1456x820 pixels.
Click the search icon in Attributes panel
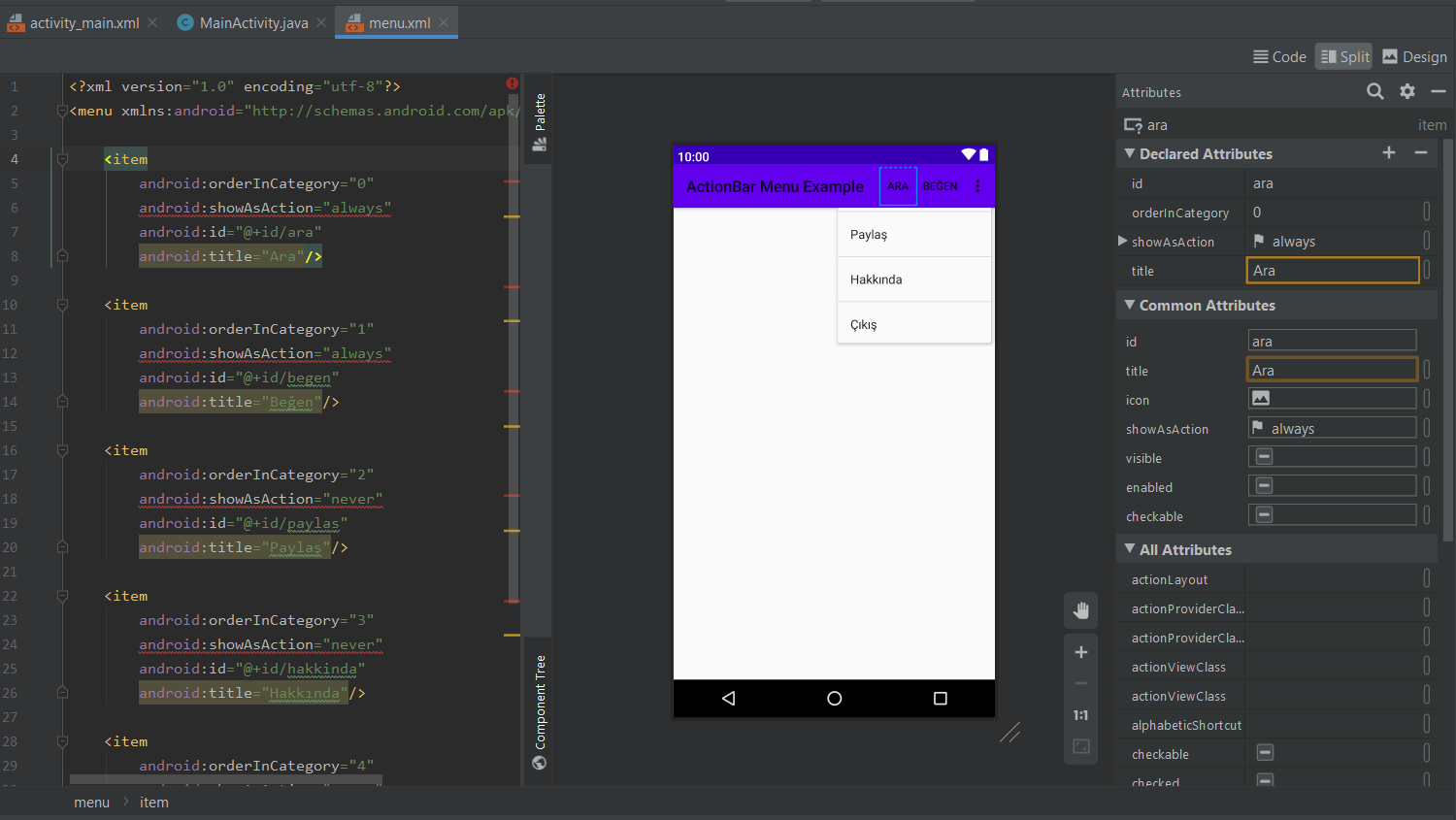pos(1374,91)
